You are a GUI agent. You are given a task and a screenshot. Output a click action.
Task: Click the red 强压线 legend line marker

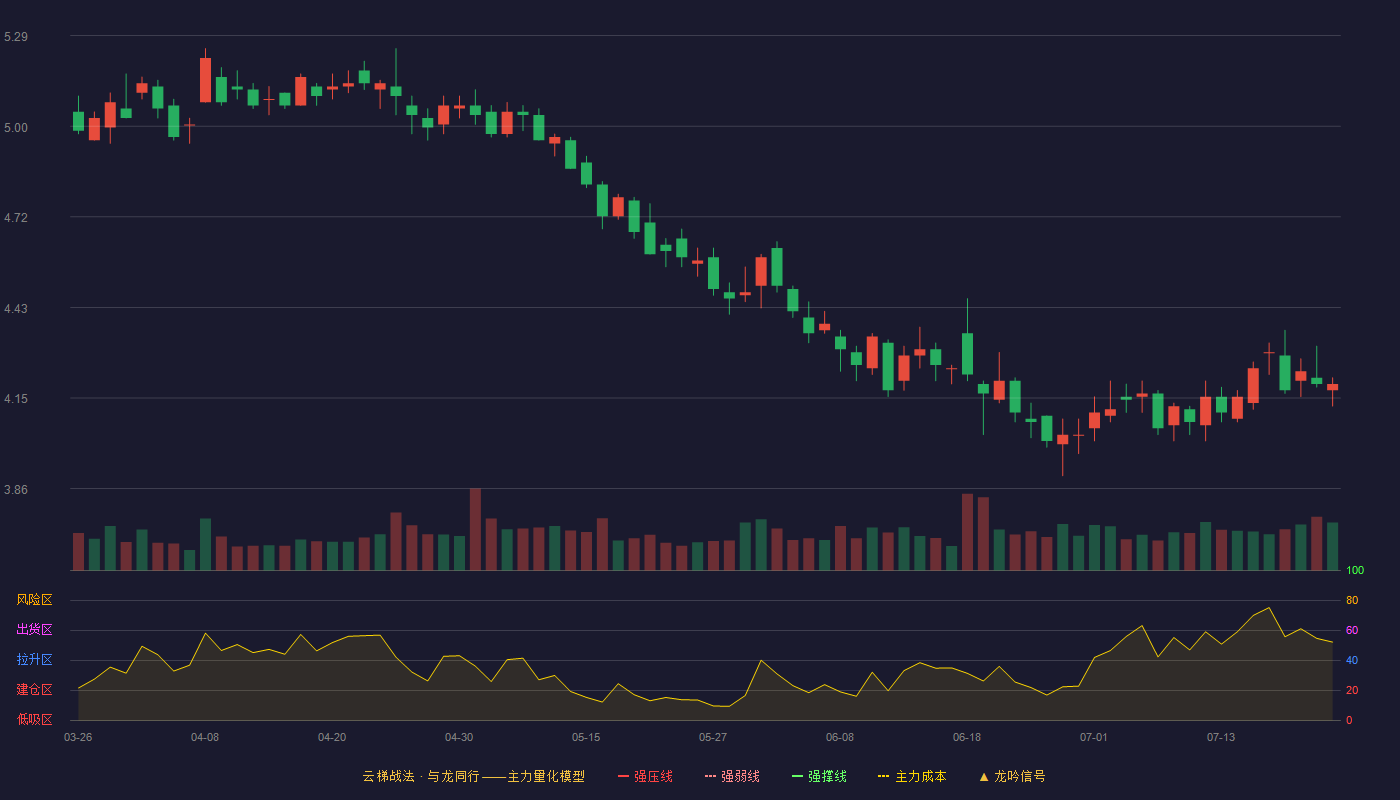coord(624,776)
